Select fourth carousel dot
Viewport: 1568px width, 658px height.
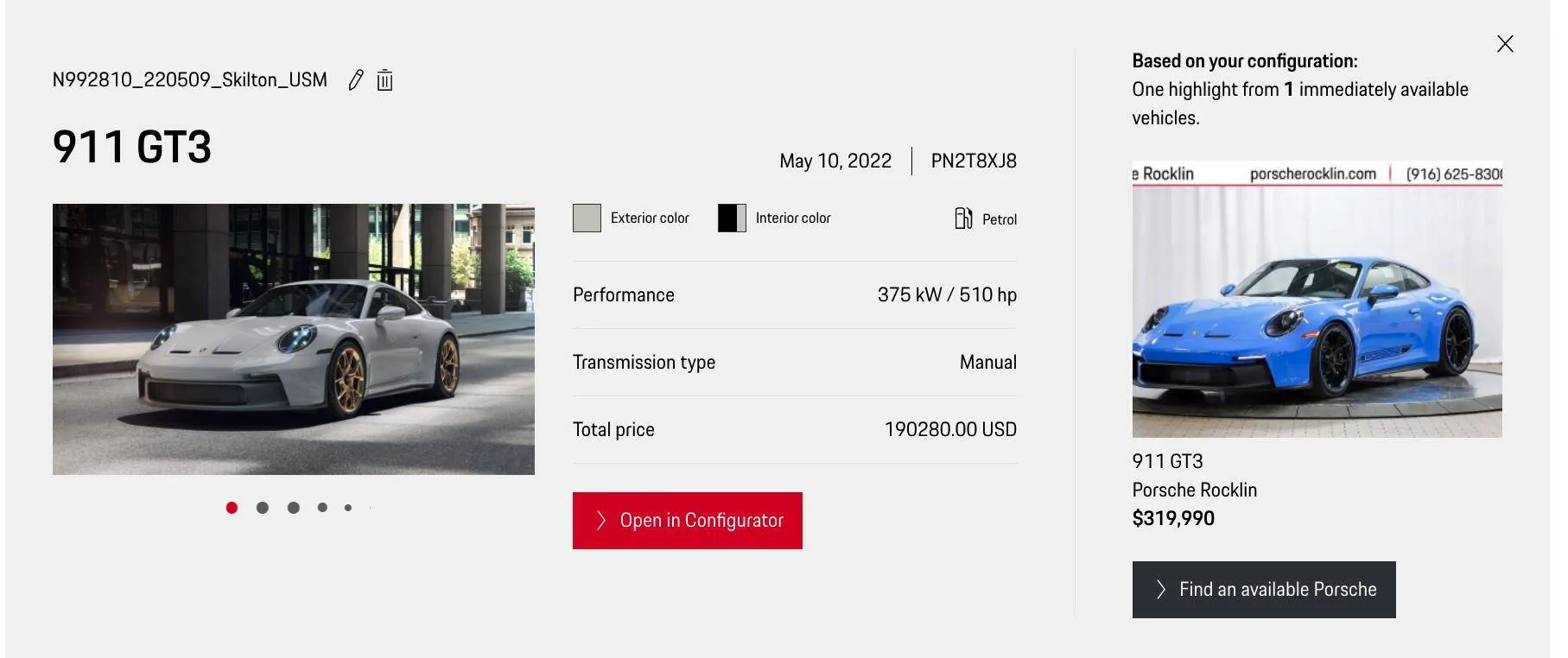[x=322, y=508]
